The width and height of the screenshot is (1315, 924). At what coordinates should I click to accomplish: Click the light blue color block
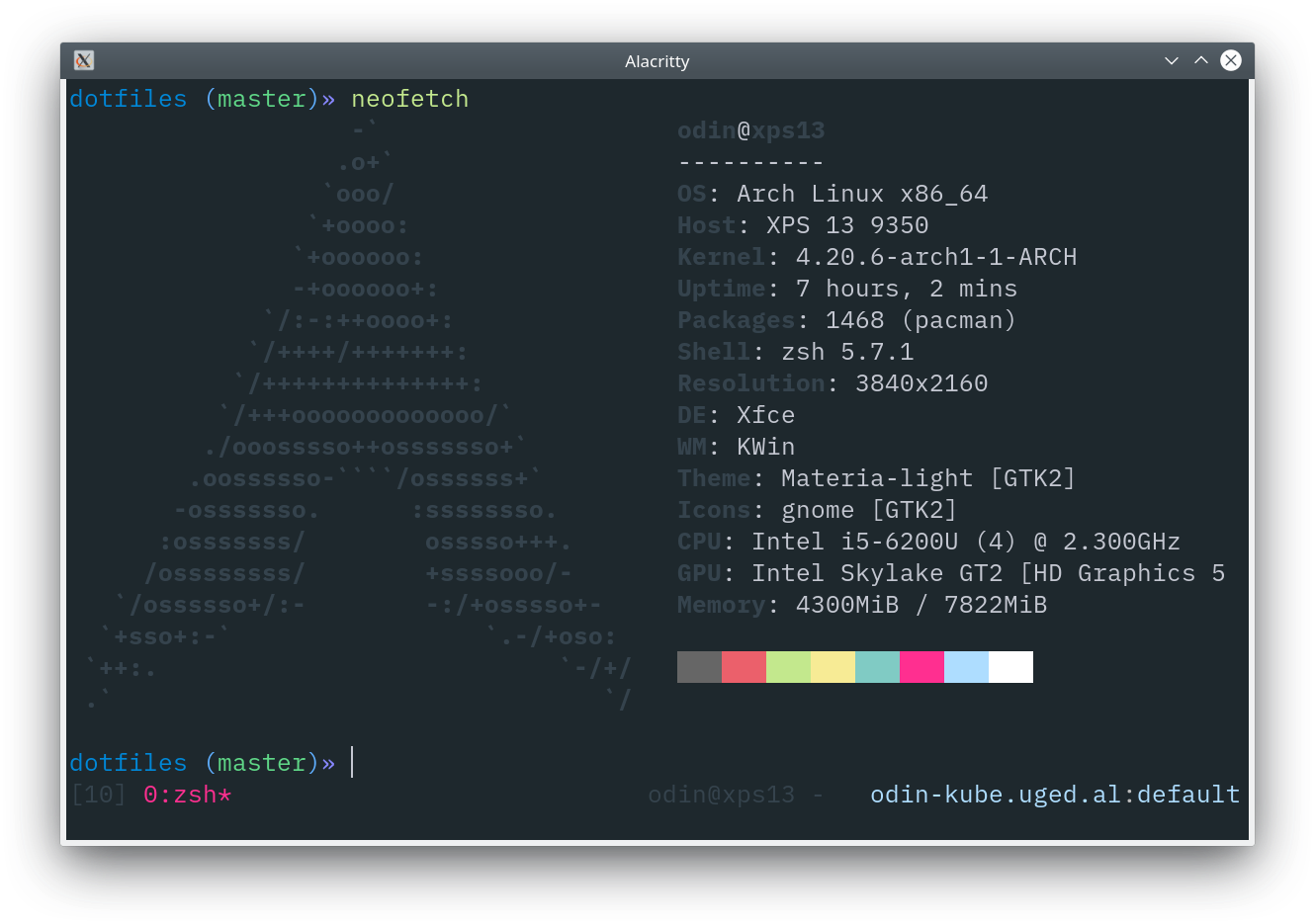966,667
